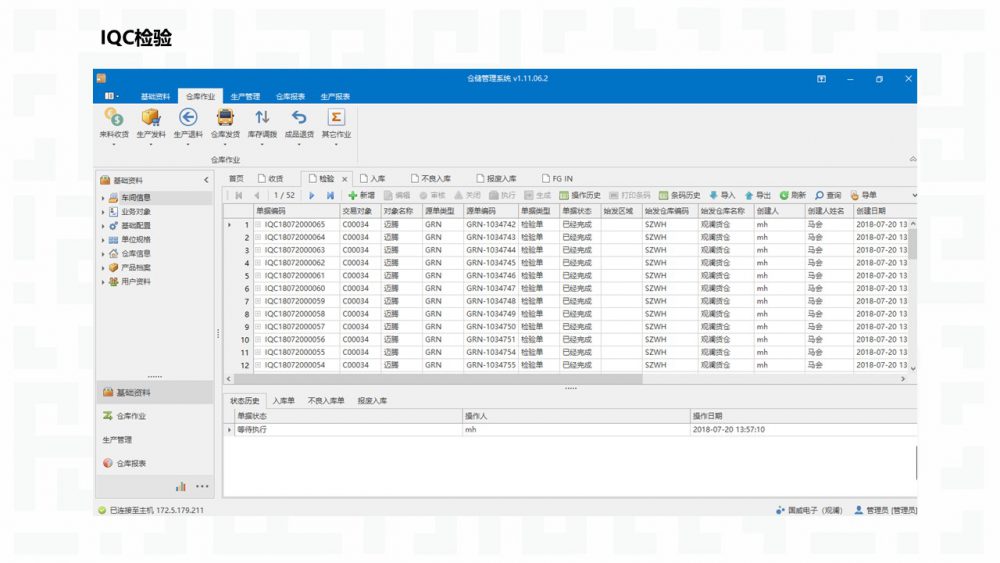Expand the 仓库信息 tree node
This screenshot has height=563, width=1000.
pyautogui.click(x=103, y=254)
